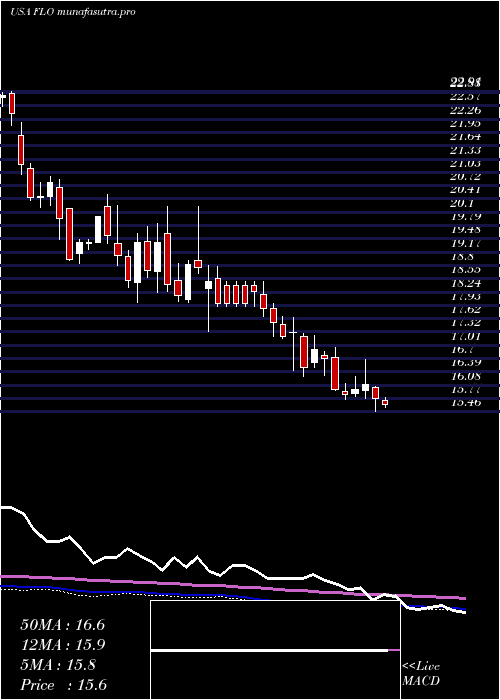Click the 17.32 price axis label

click(x=466, y=323)
